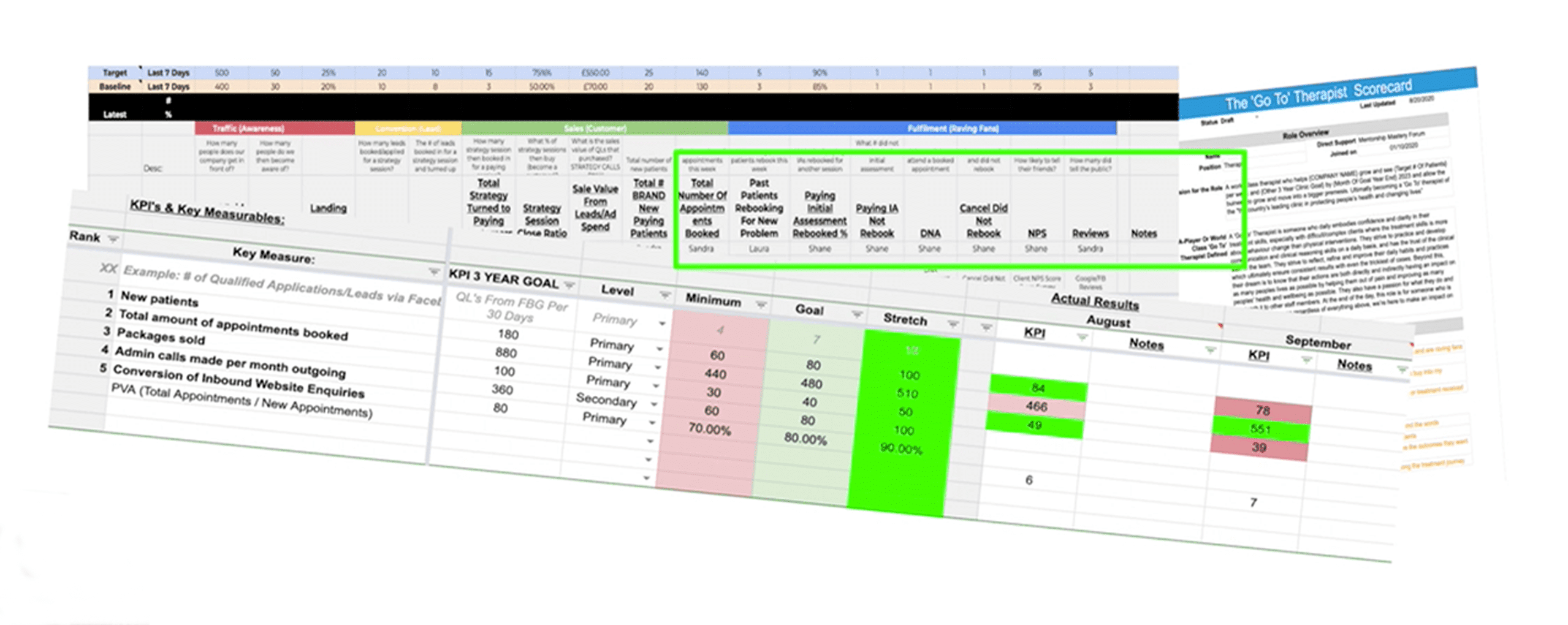Select 'Past Patients Rebooking For New Problem' header

pyautogui.click(x=758, y=208)
